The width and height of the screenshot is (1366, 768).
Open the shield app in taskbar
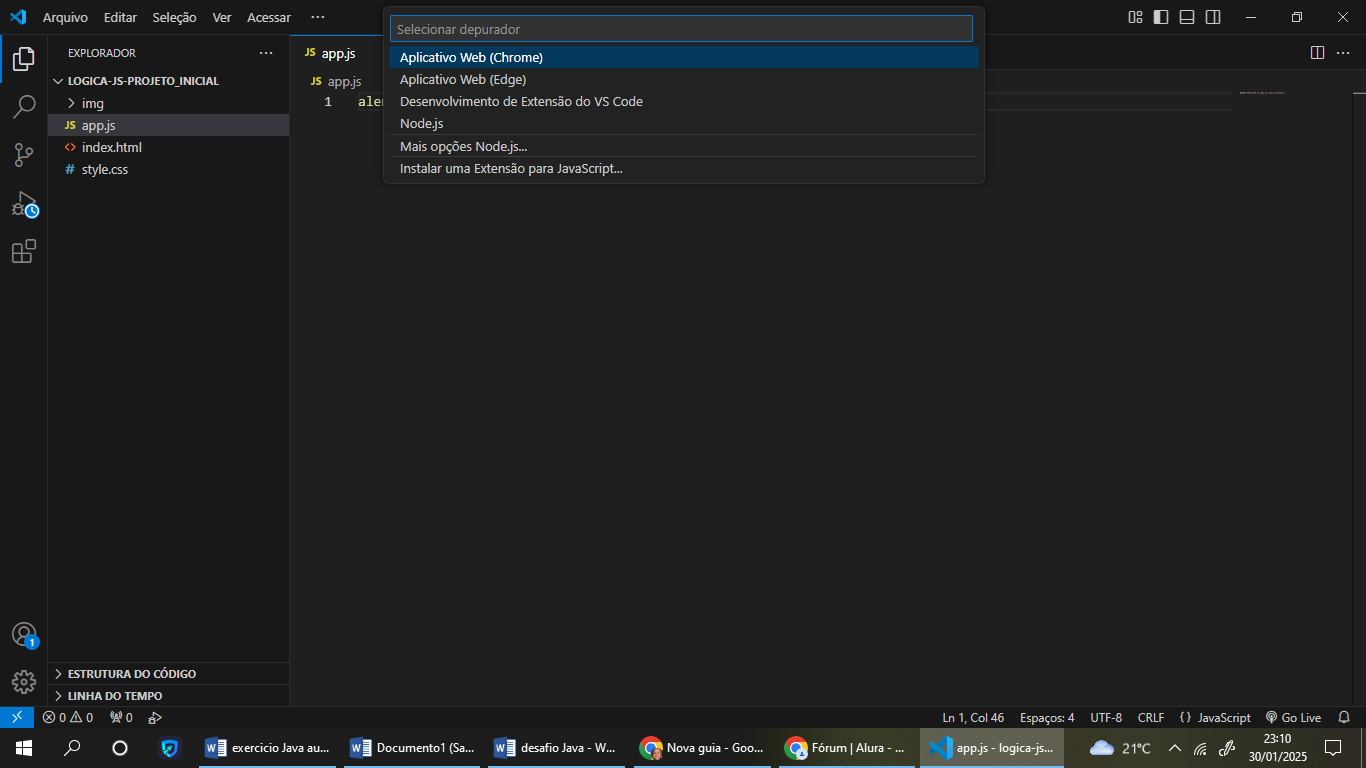170,748
